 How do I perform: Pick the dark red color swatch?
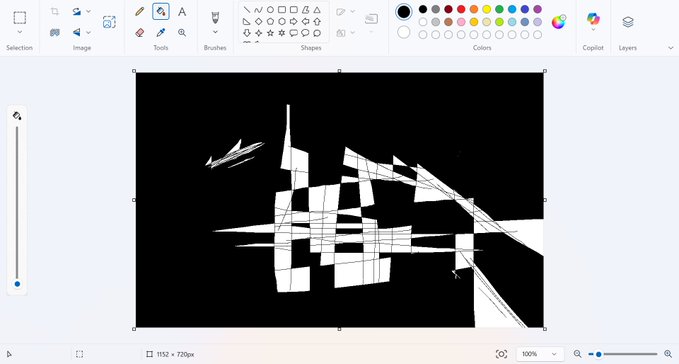pos(449,9)
